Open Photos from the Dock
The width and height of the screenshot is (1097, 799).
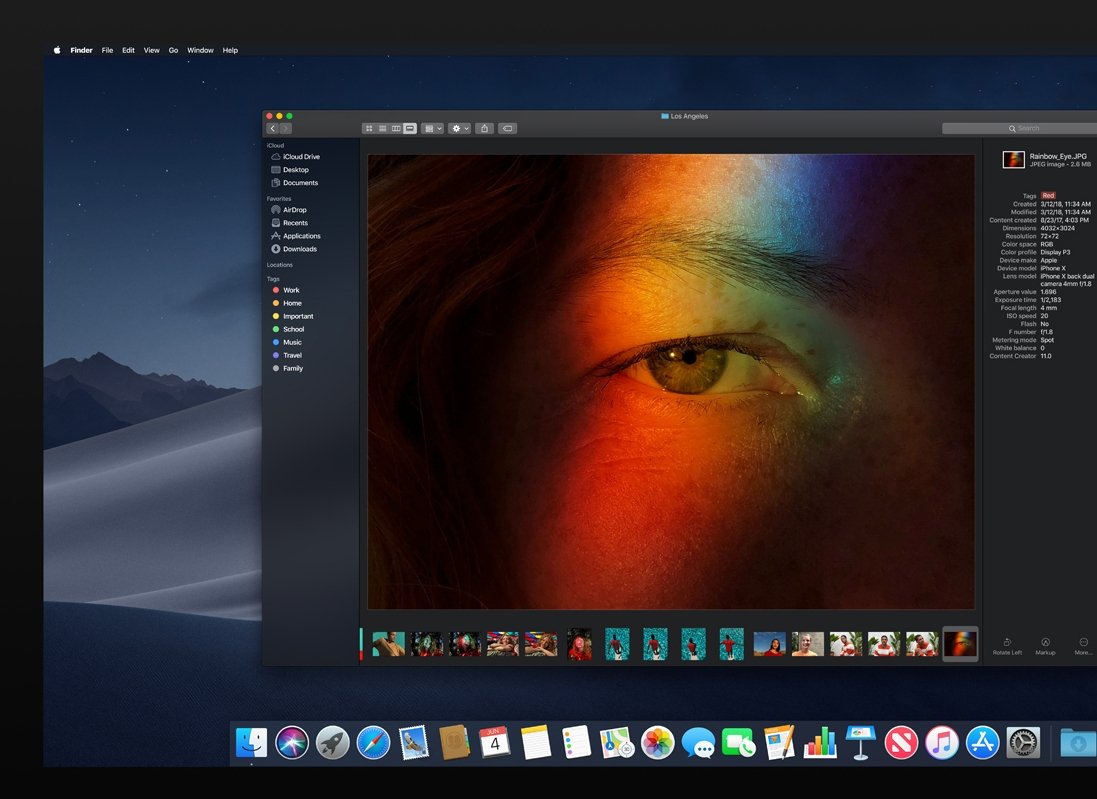pos(658,742)
